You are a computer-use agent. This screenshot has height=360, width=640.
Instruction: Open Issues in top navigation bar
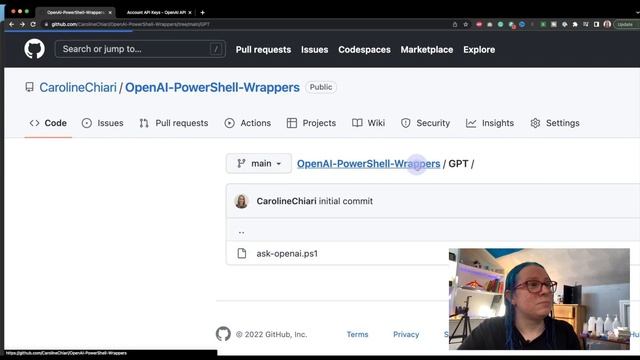[314, 49]
